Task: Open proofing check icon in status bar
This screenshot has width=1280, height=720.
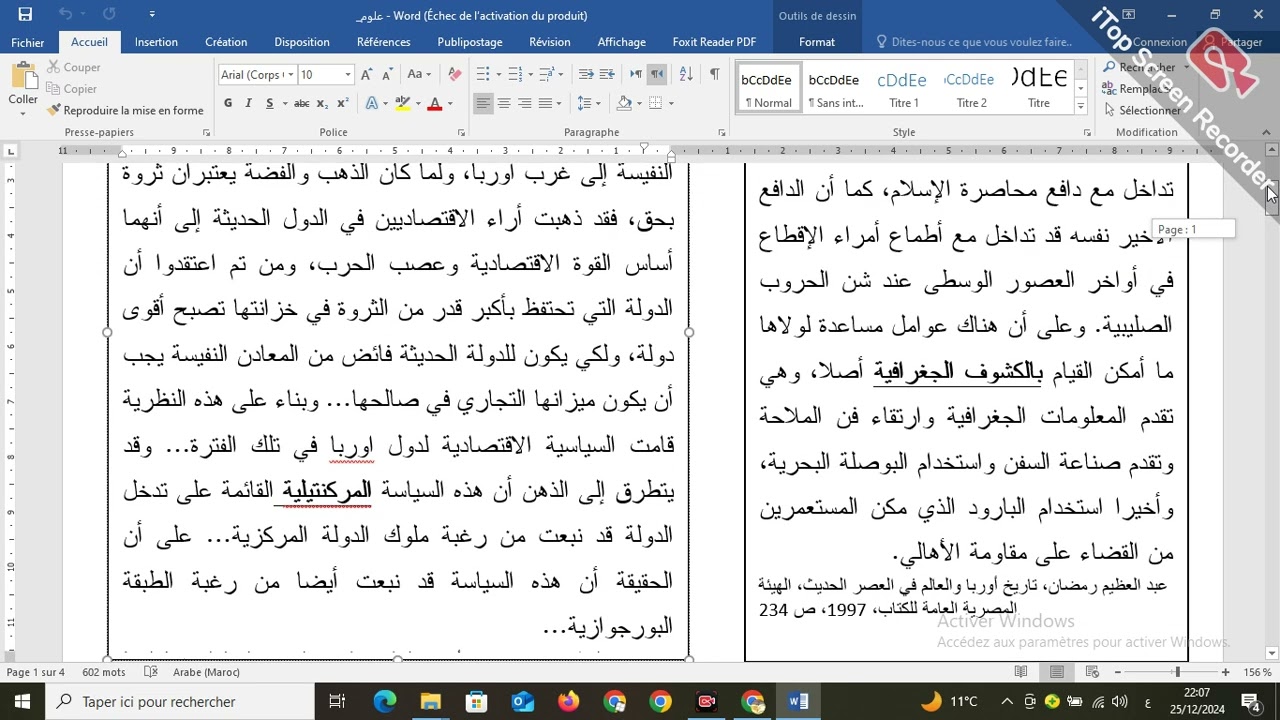Action: tap(151, 672)
